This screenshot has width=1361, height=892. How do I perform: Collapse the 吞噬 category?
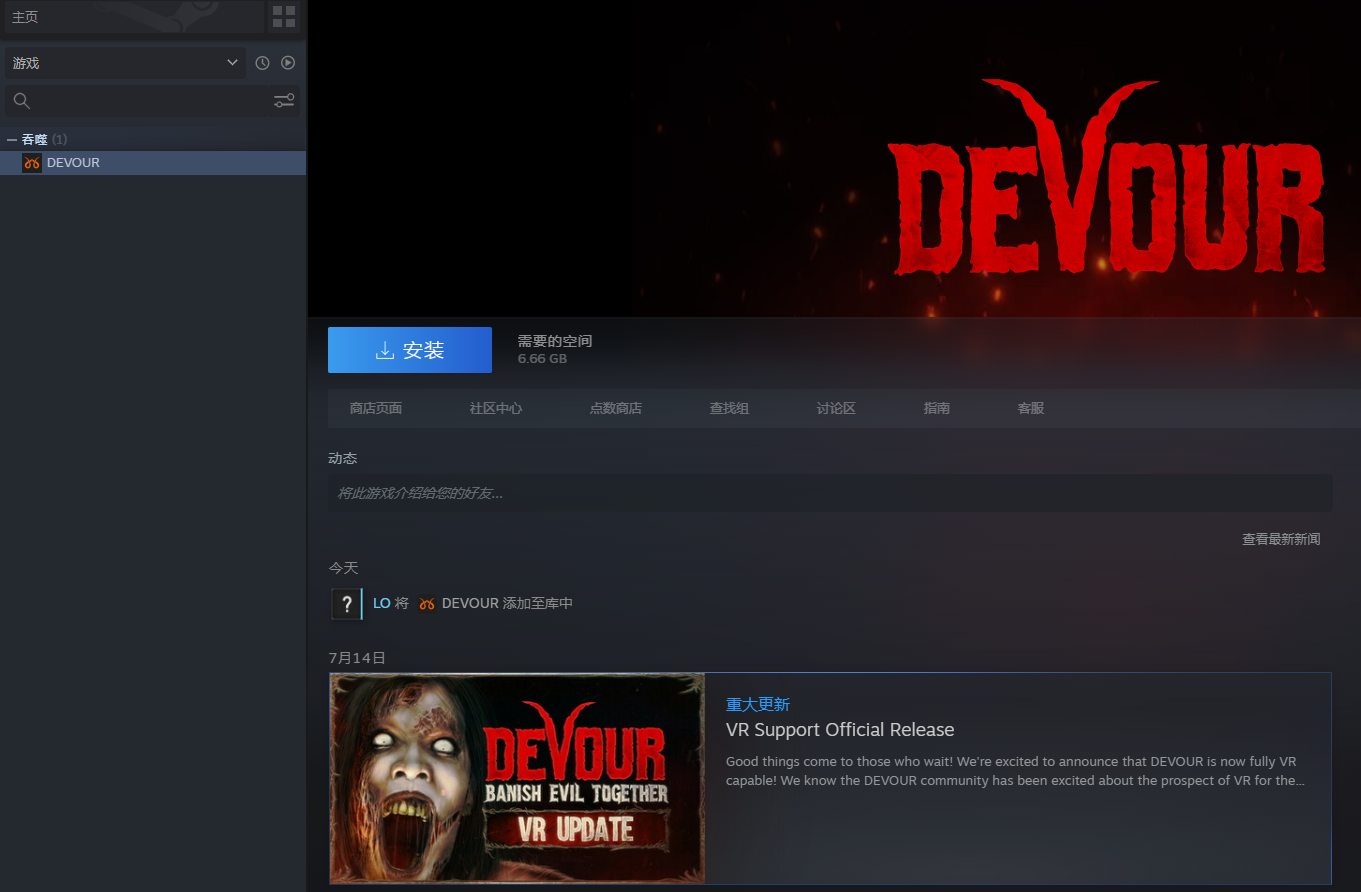click(12, 139)
